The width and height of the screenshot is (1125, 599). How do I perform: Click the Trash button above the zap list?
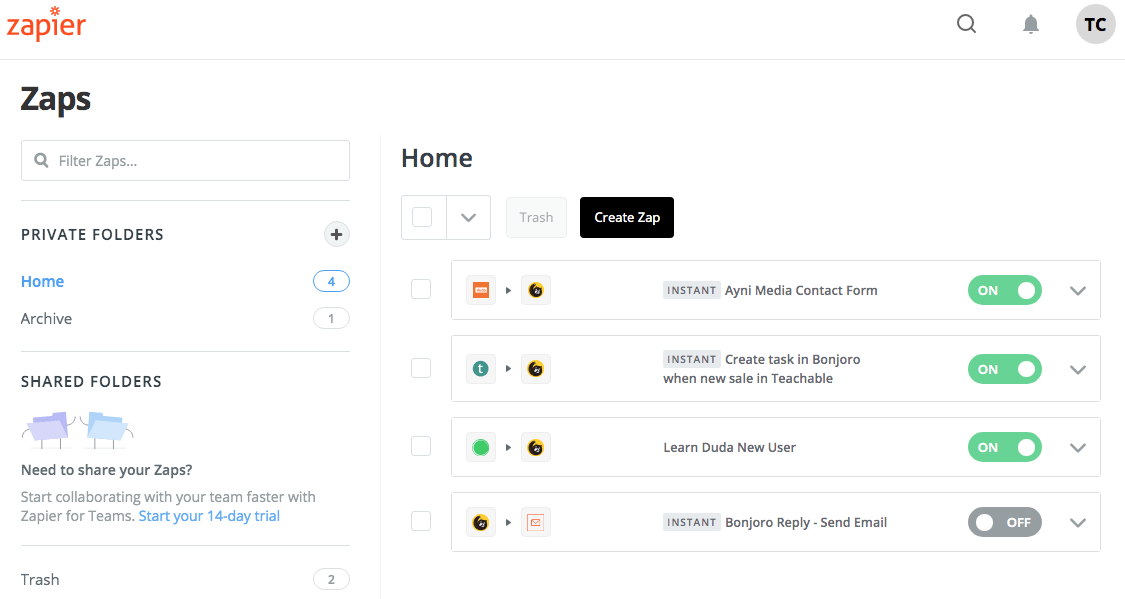[536, 217]
